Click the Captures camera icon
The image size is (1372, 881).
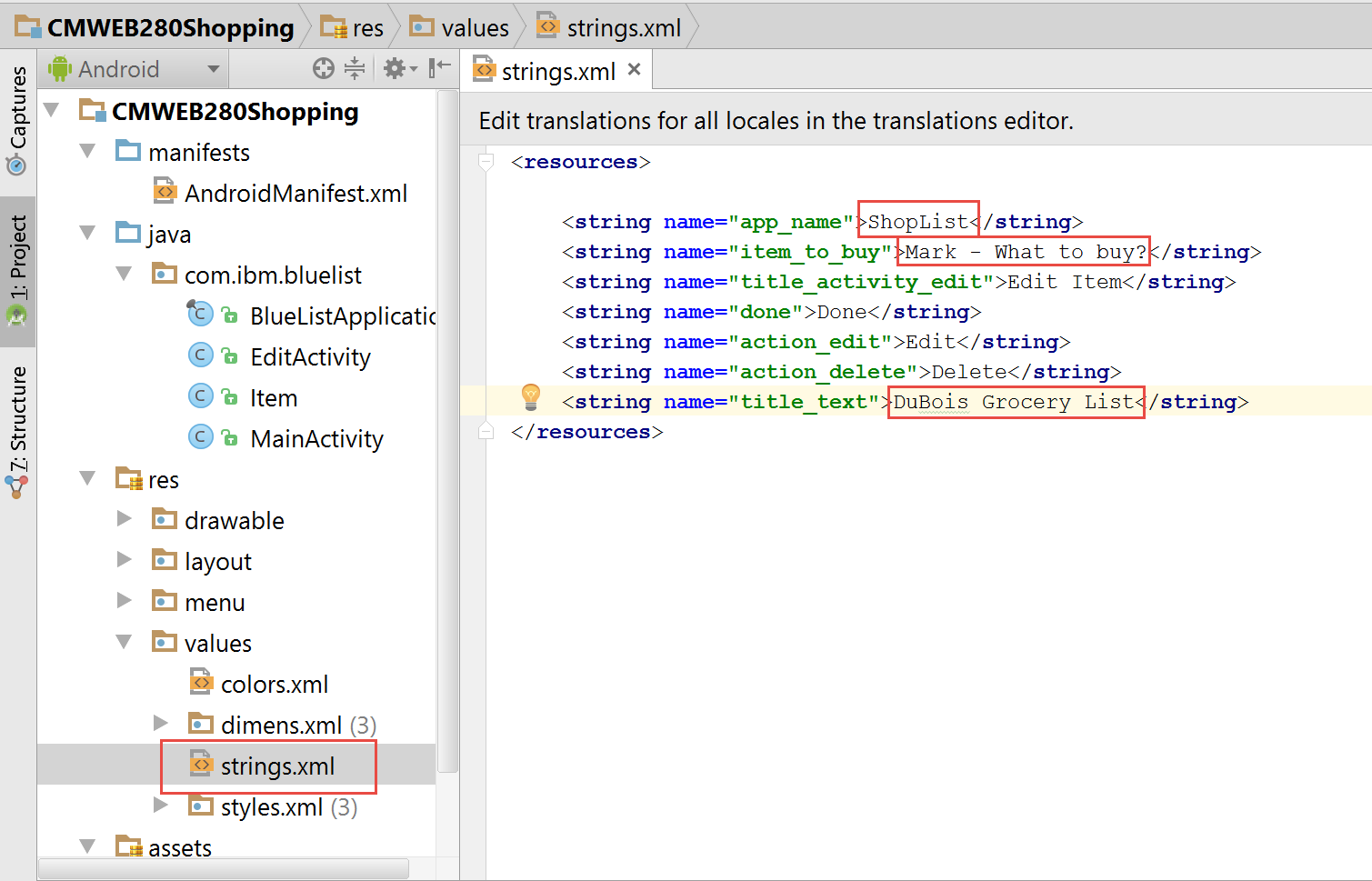pyautogui.click(x=16, y=165)
